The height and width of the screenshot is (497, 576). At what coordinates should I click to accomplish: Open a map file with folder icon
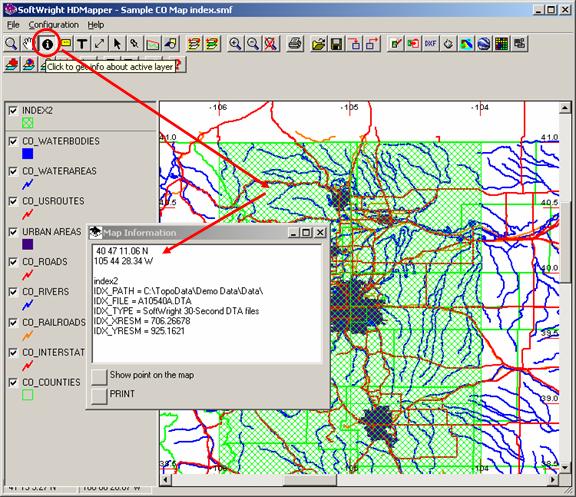tap(318, 44)
